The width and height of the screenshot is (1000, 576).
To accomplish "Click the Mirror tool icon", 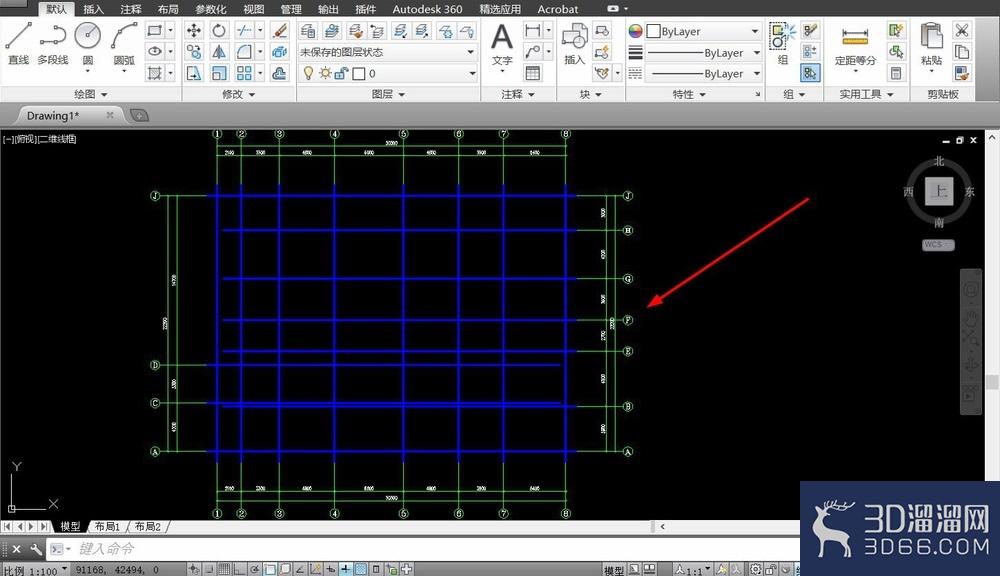I will pyautogui.click(x=219, y=52).
